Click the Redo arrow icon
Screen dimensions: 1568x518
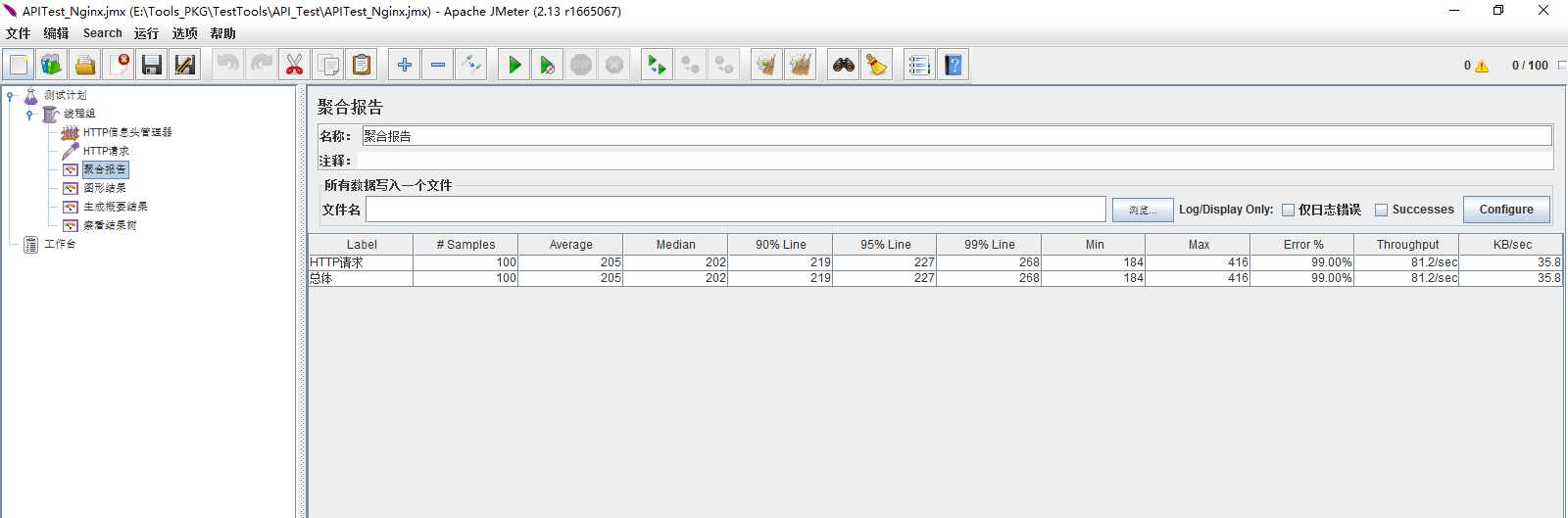261,65
